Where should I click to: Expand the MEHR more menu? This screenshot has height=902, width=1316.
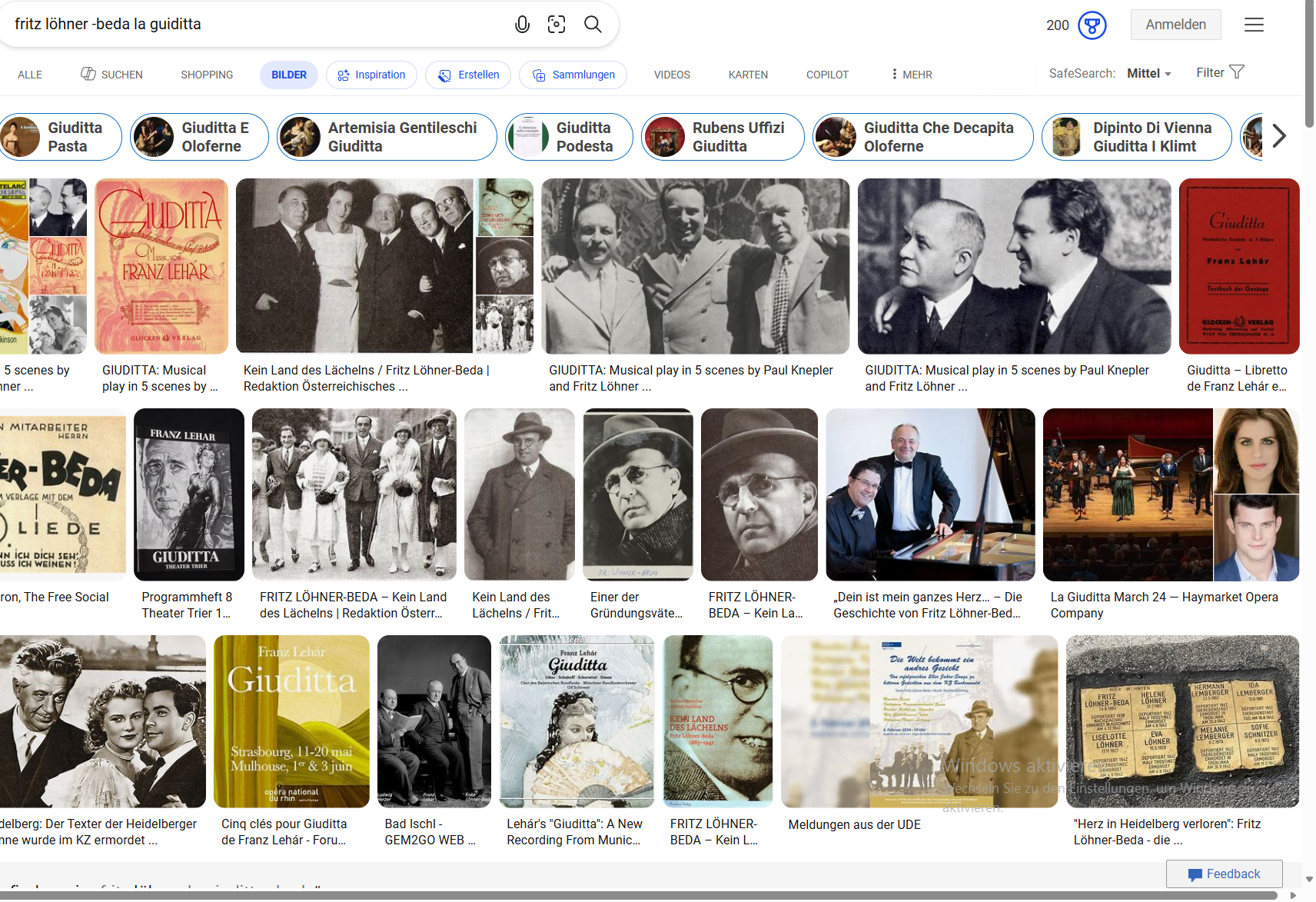(x=912, y=75)
